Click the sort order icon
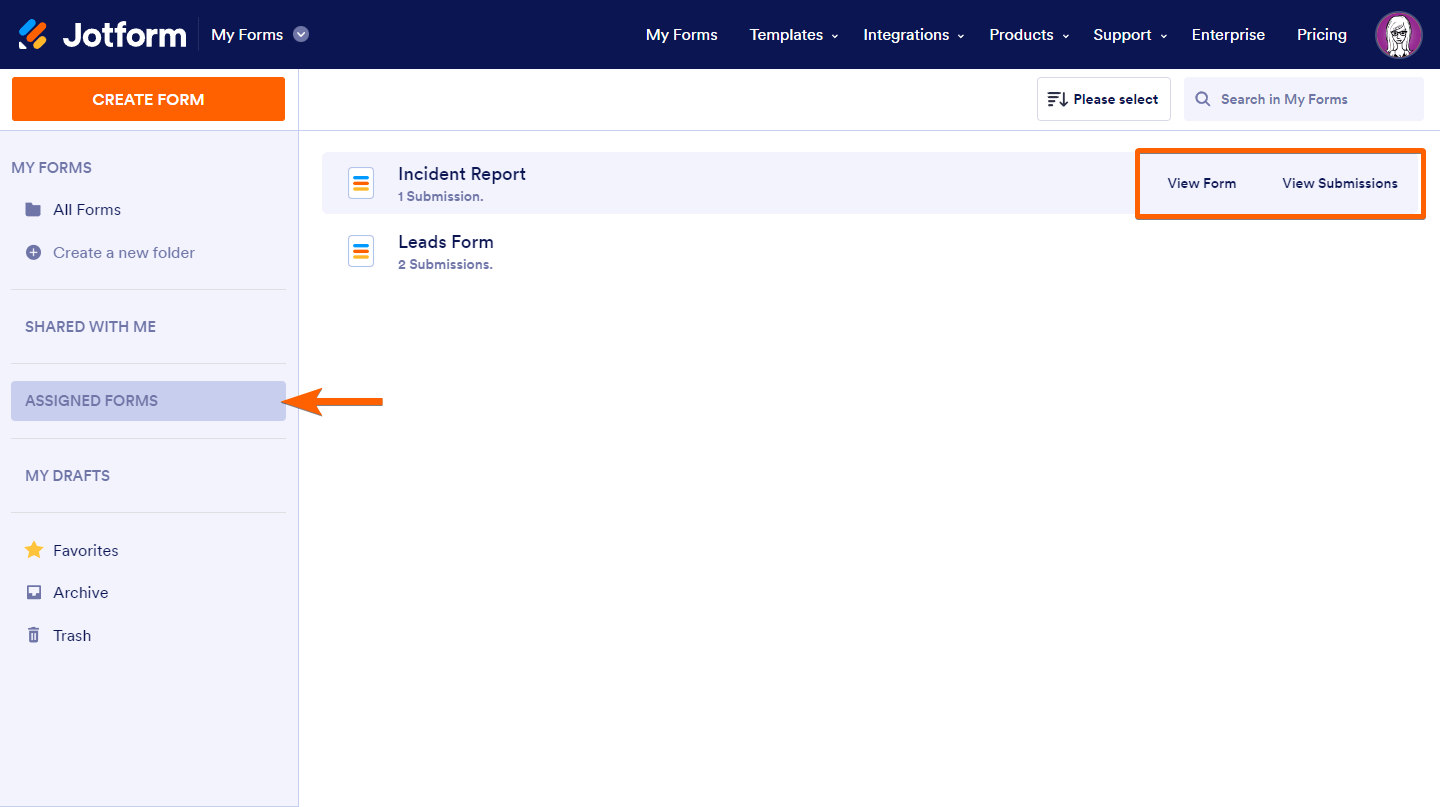 (1057, 99)
